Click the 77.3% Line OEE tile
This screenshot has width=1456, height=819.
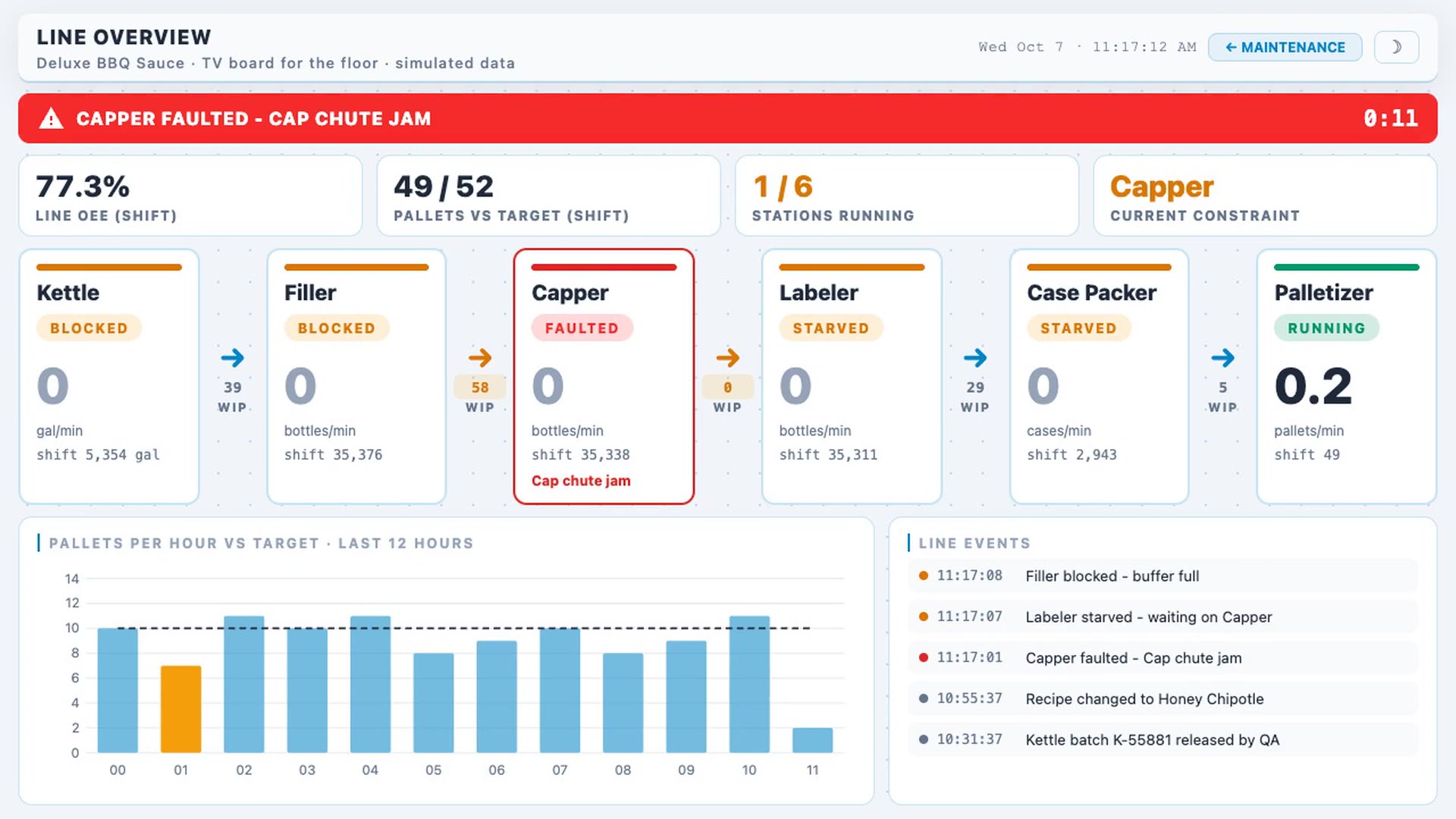(x=190, y=196)
